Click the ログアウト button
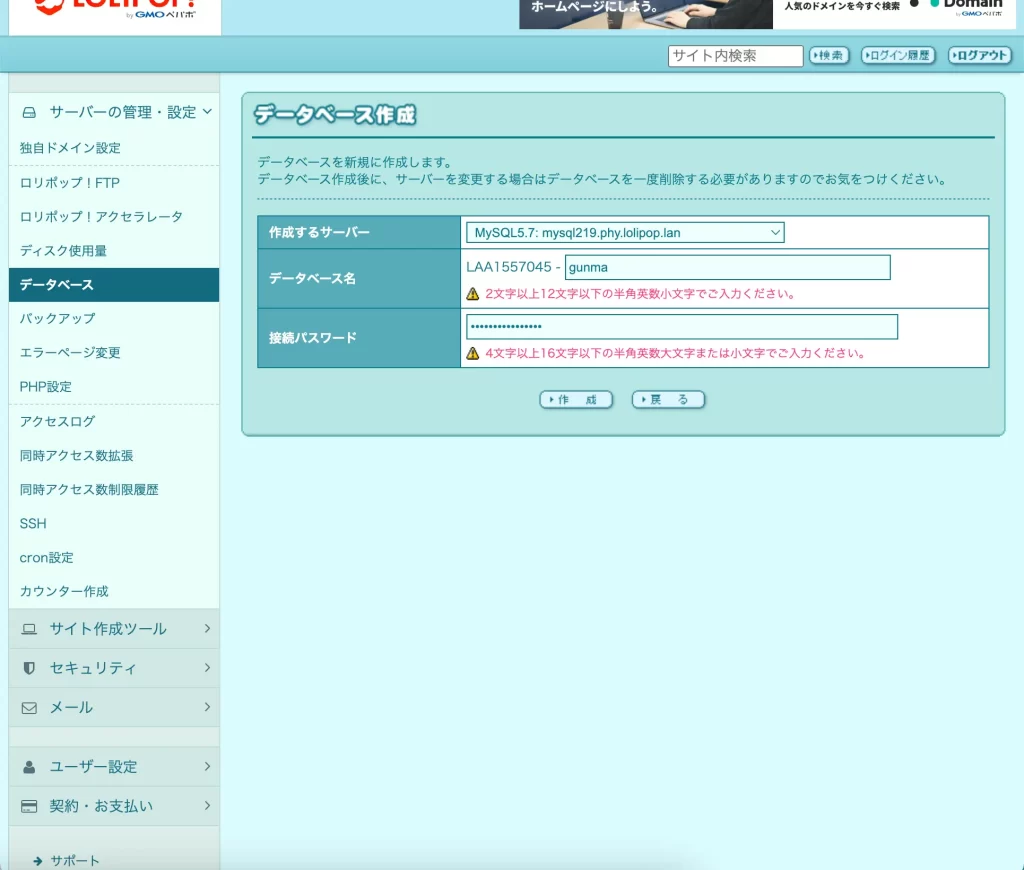The image size is (1024, 870). click(980, 56)
